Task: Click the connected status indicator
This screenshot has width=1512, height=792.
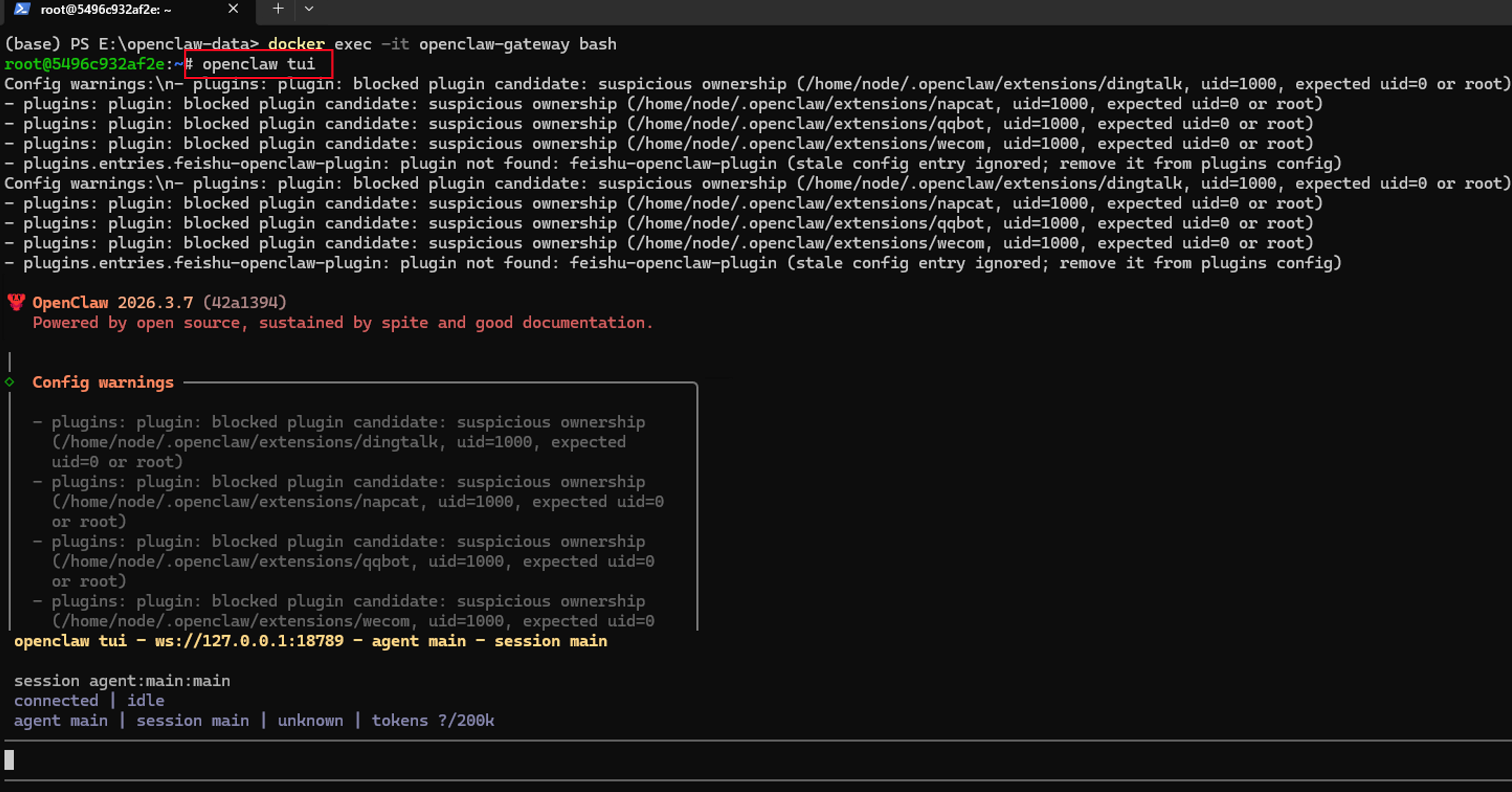Action: [x=56, y=700]
